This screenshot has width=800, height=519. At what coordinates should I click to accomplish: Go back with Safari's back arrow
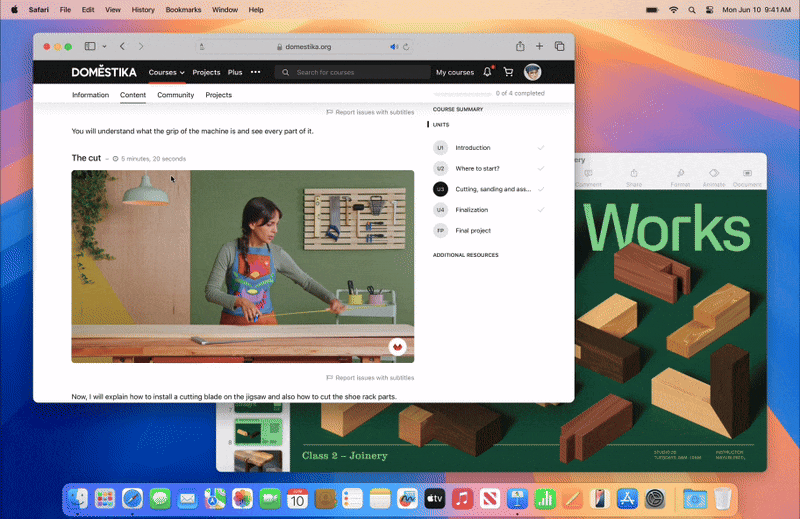tap(122, 46)
